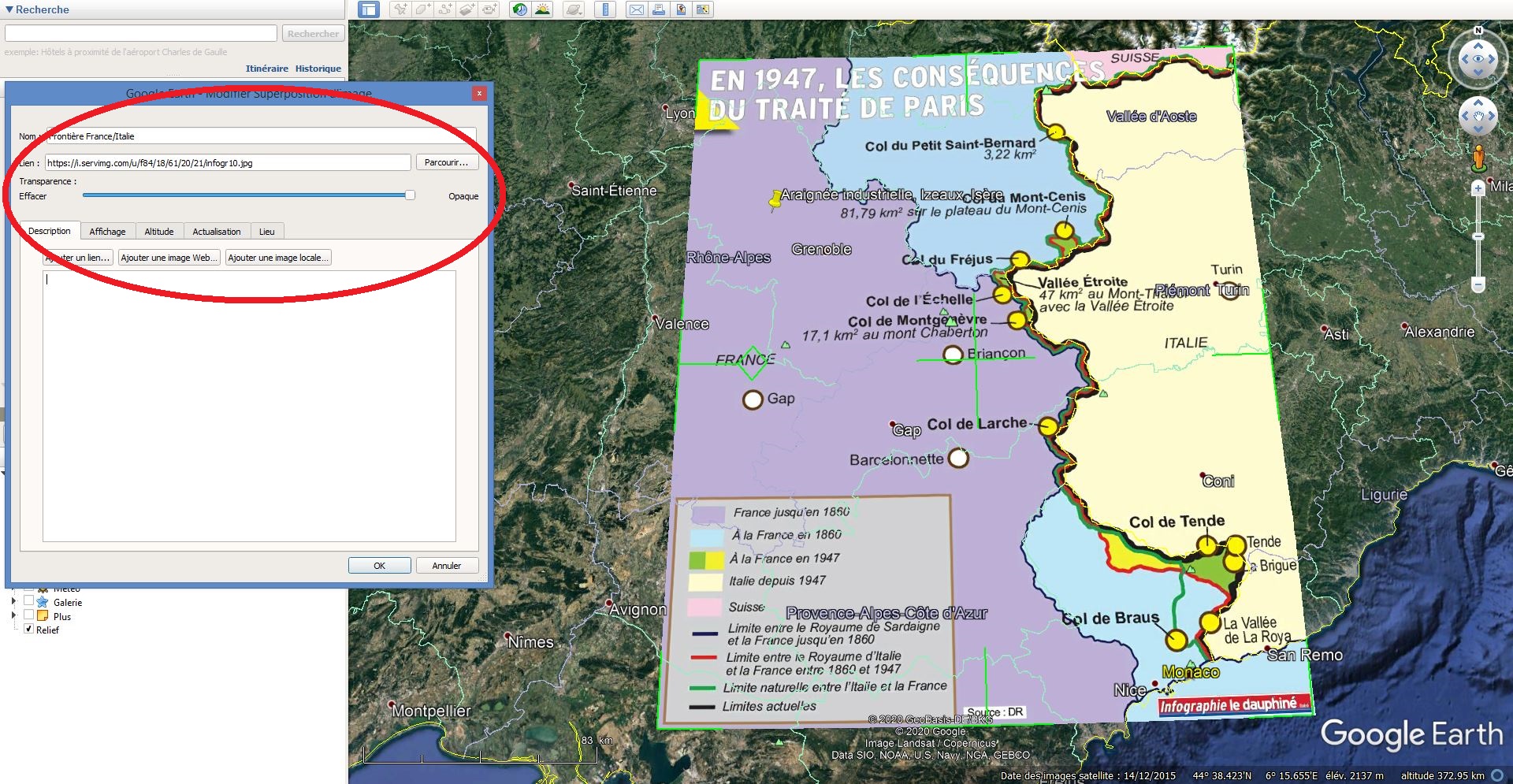Screen dimensions: 1513x784
Task: Show historical imagery clock icon
Action: [520, 9]
